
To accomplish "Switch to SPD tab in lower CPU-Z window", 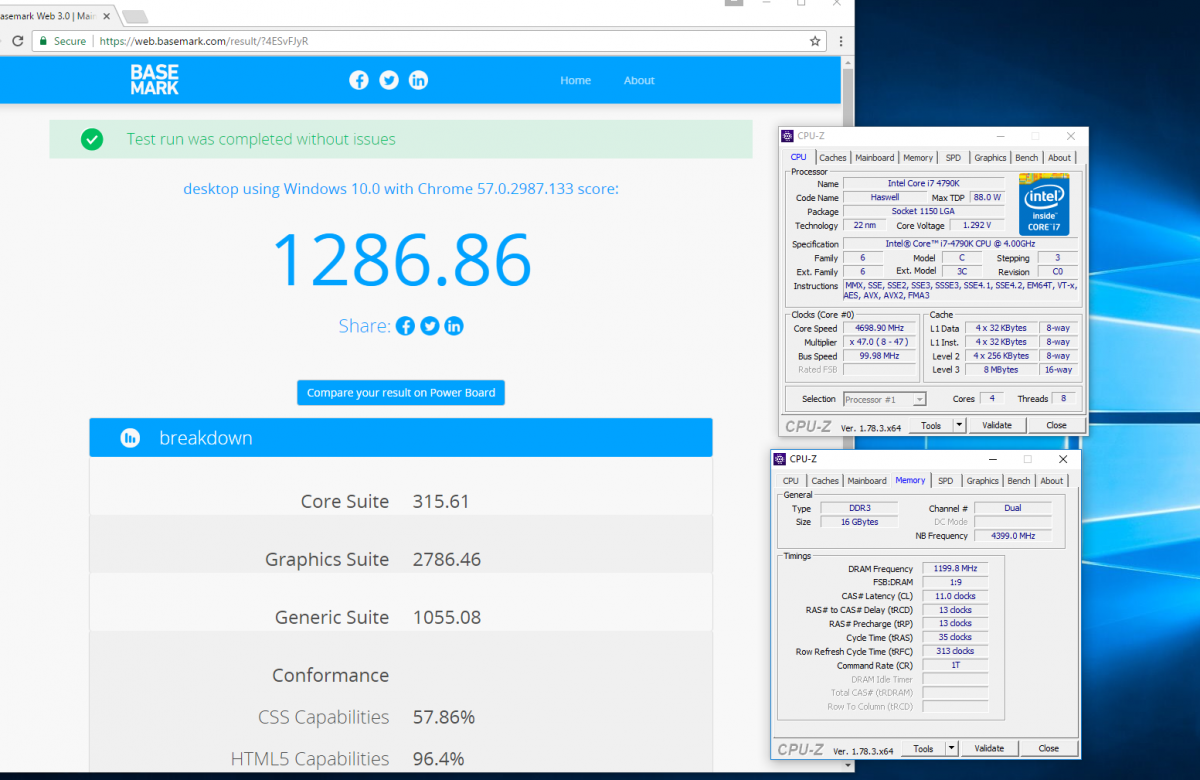I will click(945, 481).
